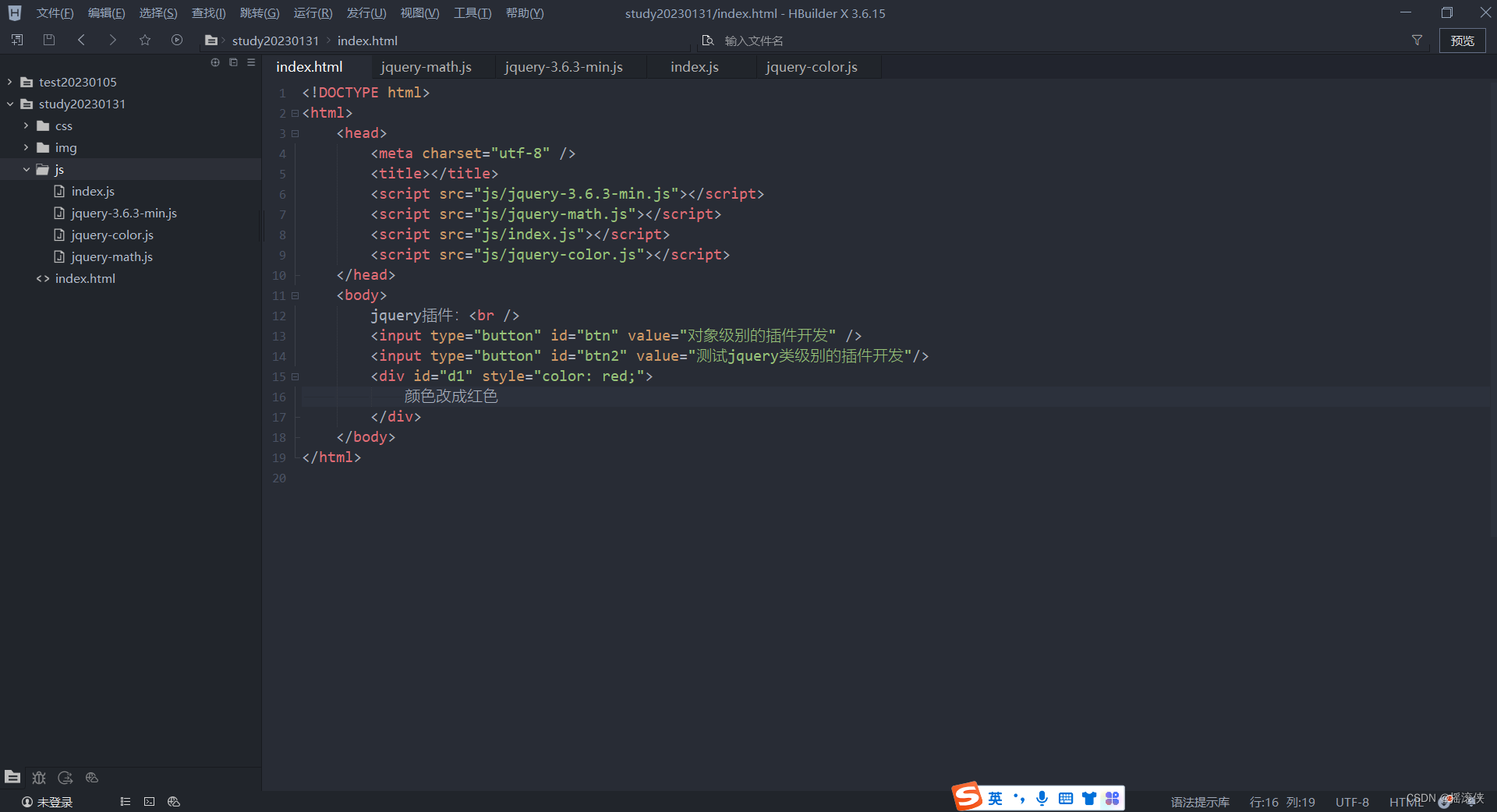The width and height of the screenshot is (1497, 812).
Task: Save the file with the disk icon
Action: coord(49,40)
